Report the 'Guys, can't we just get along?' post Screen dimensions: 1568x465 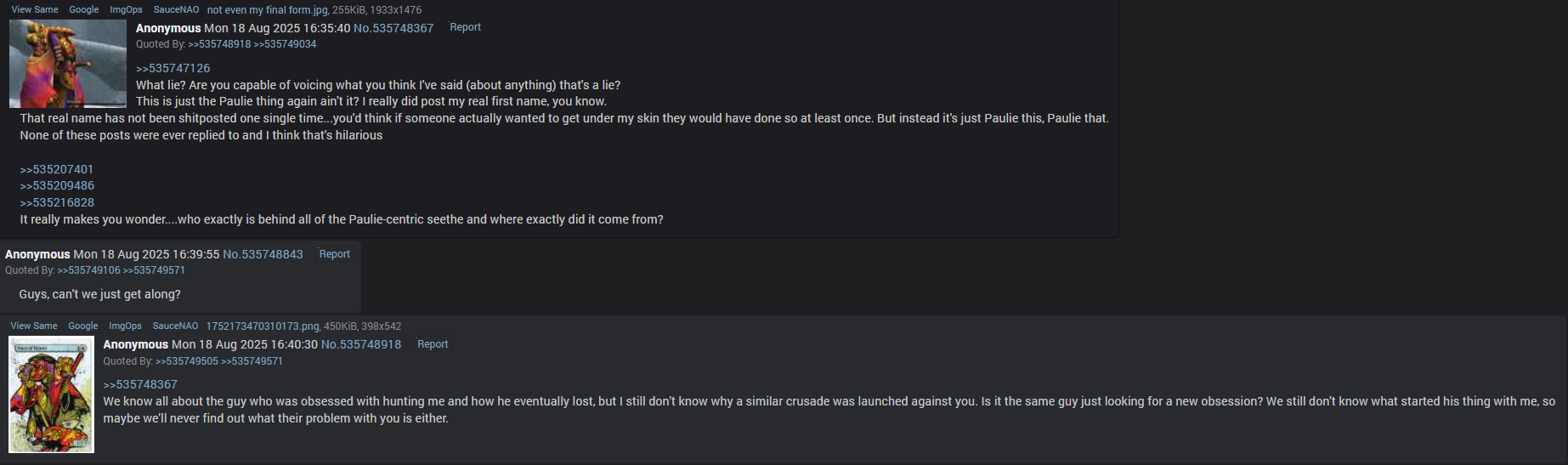coord(334,254)
